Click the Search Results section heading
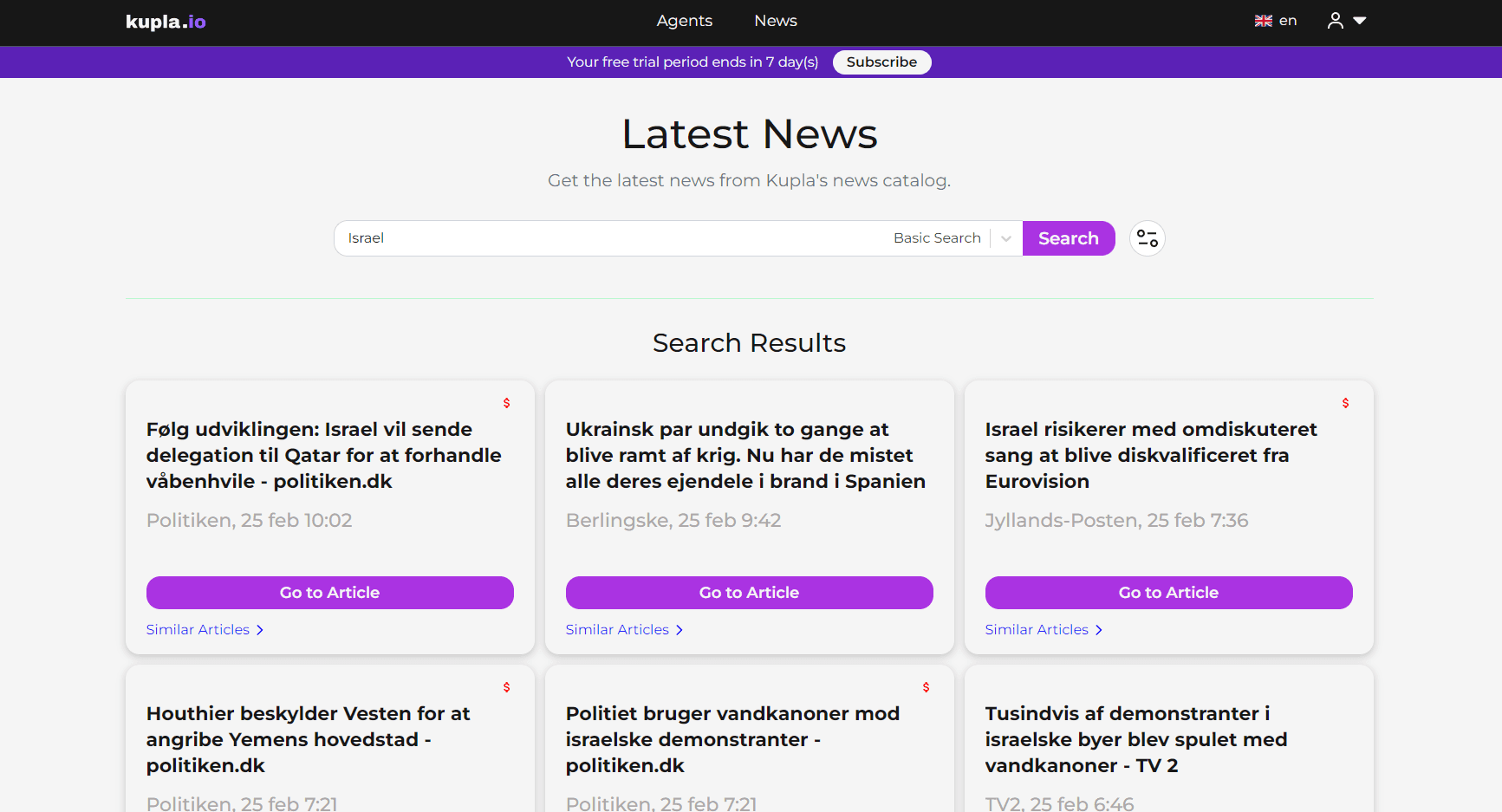This screenshot has width=1502, height=812. [x=750, y=343]
